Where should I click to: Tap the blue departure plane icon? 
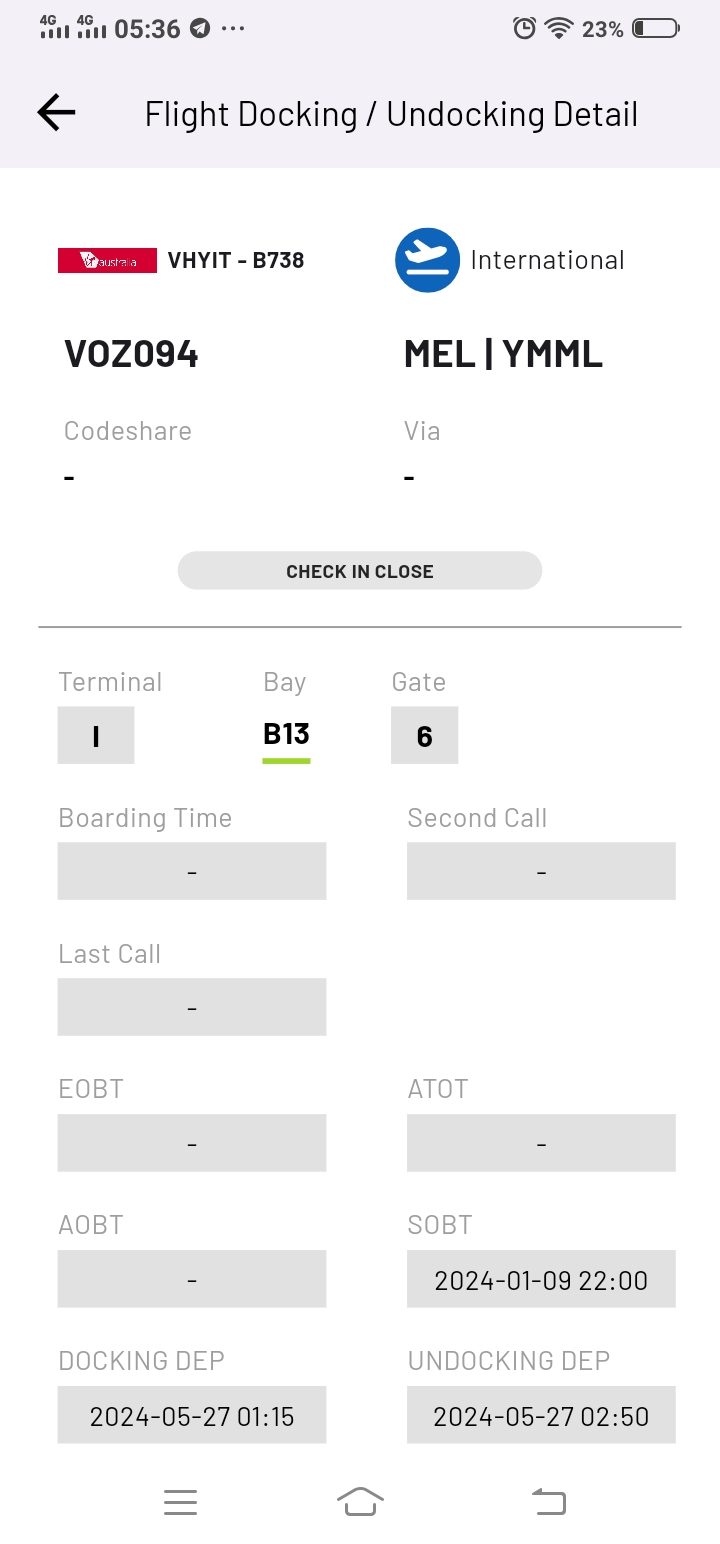(427, 260)
